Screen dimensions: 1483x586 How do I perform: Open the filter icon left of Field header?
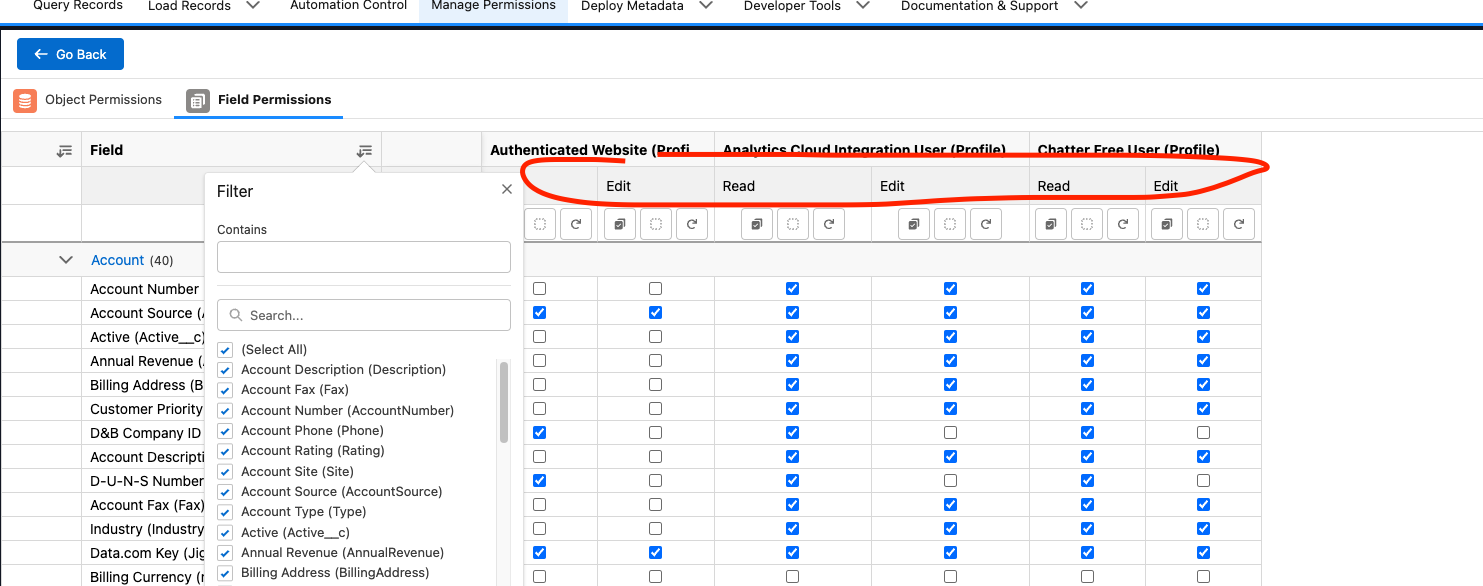pos(64,149)
